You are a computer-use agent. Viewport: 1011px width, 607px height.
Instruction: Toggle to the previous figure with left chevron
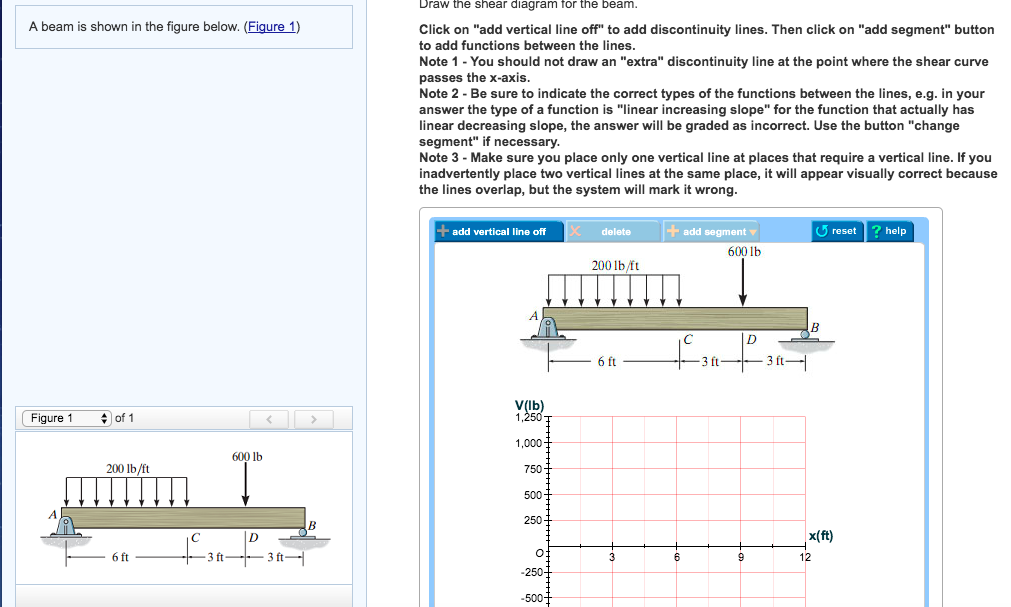269,418
